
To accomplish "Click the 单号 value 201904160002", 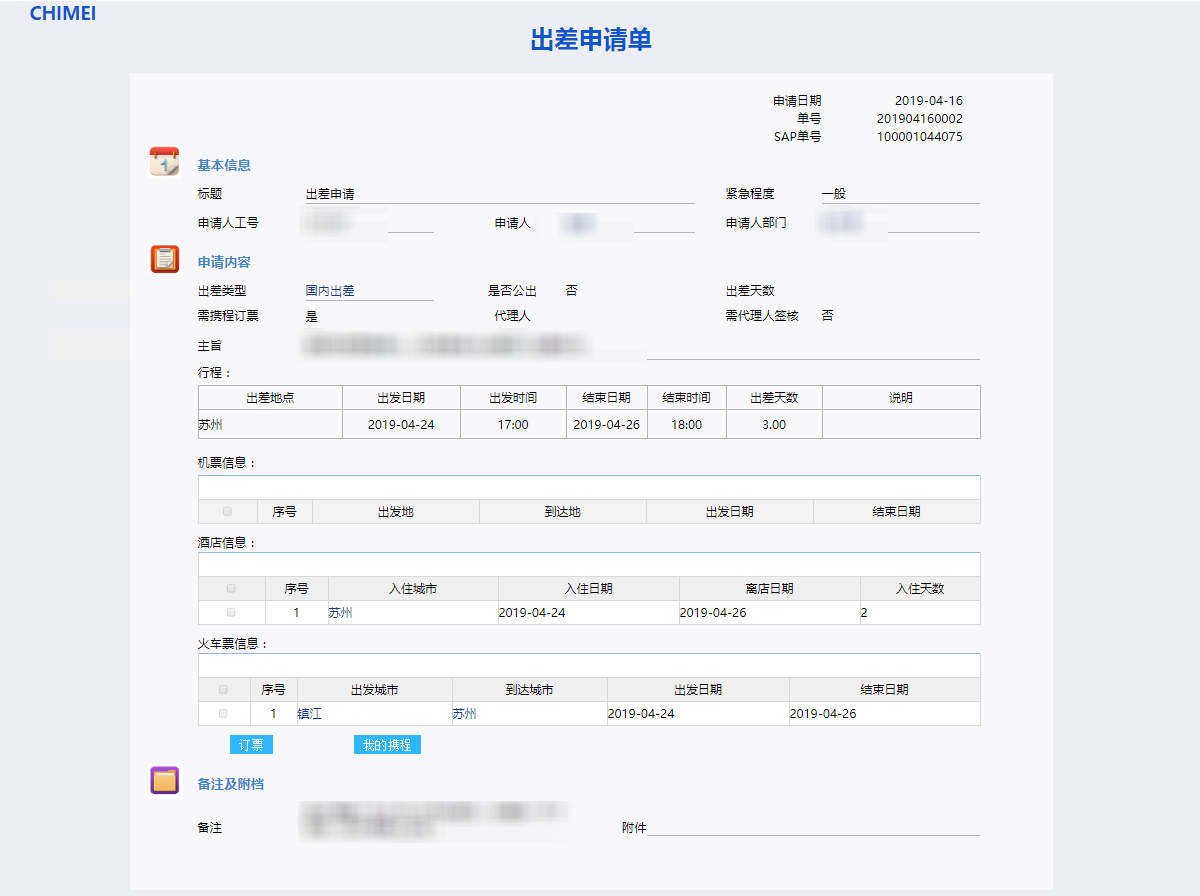I will [920, 119].
